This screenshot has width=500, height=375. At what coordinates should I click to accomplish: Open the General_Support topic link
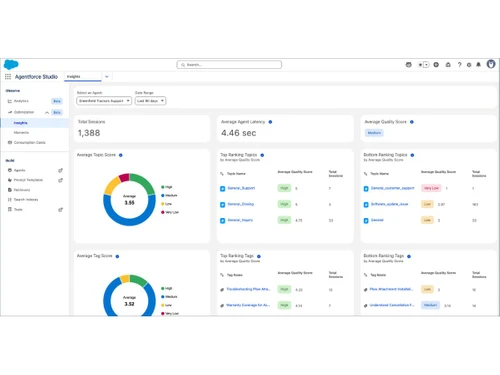coord(241,188)
